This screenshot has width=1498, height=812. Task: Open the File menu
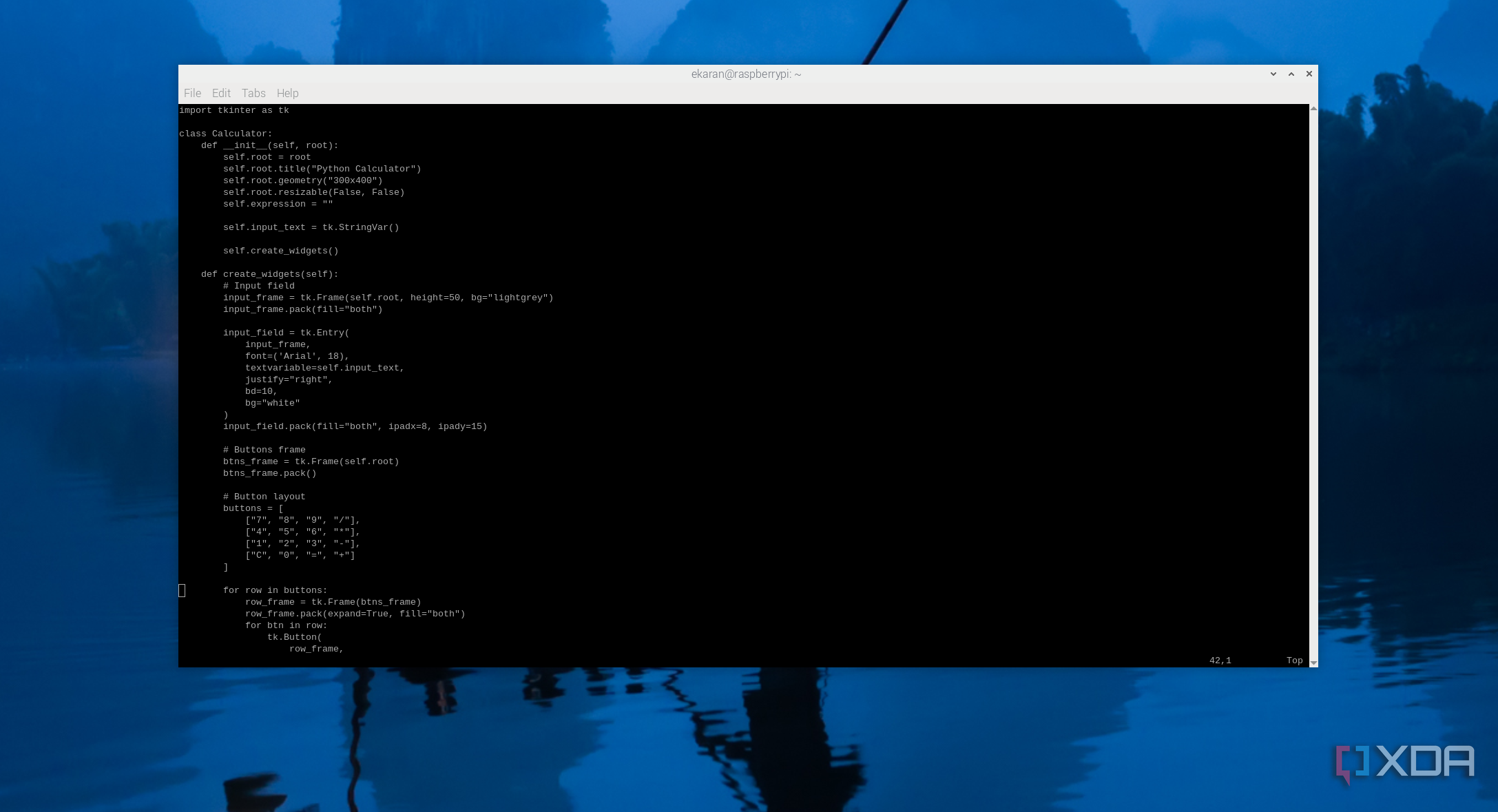(192, 93)
